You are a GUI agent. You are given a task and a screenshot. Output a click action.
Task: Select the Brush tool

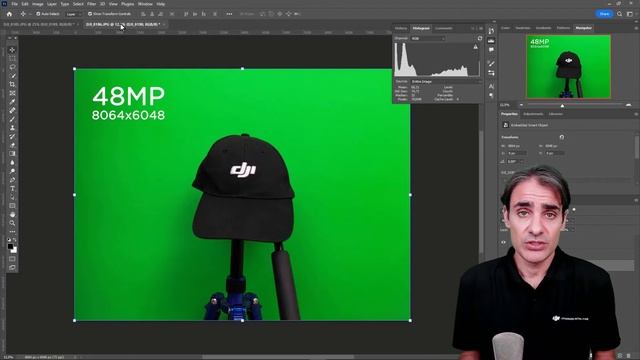coord(12,119)
